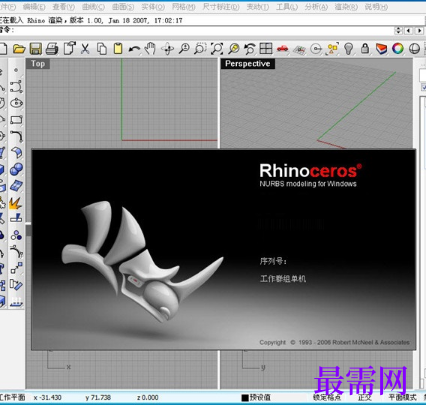The width and height of the screenshot is (426, 412).
Task: Open the circle-with-dot object snap icon
Action: click(316, 49)
